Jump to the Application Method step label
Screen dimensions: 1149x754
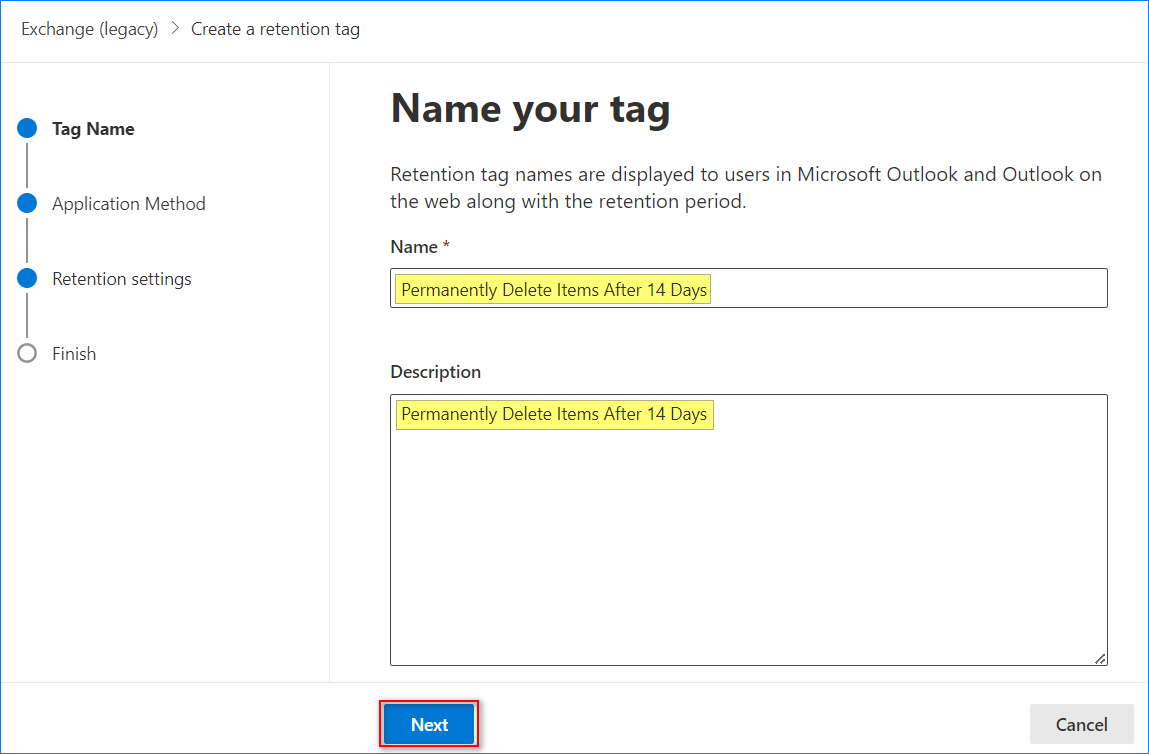[128, 204]
